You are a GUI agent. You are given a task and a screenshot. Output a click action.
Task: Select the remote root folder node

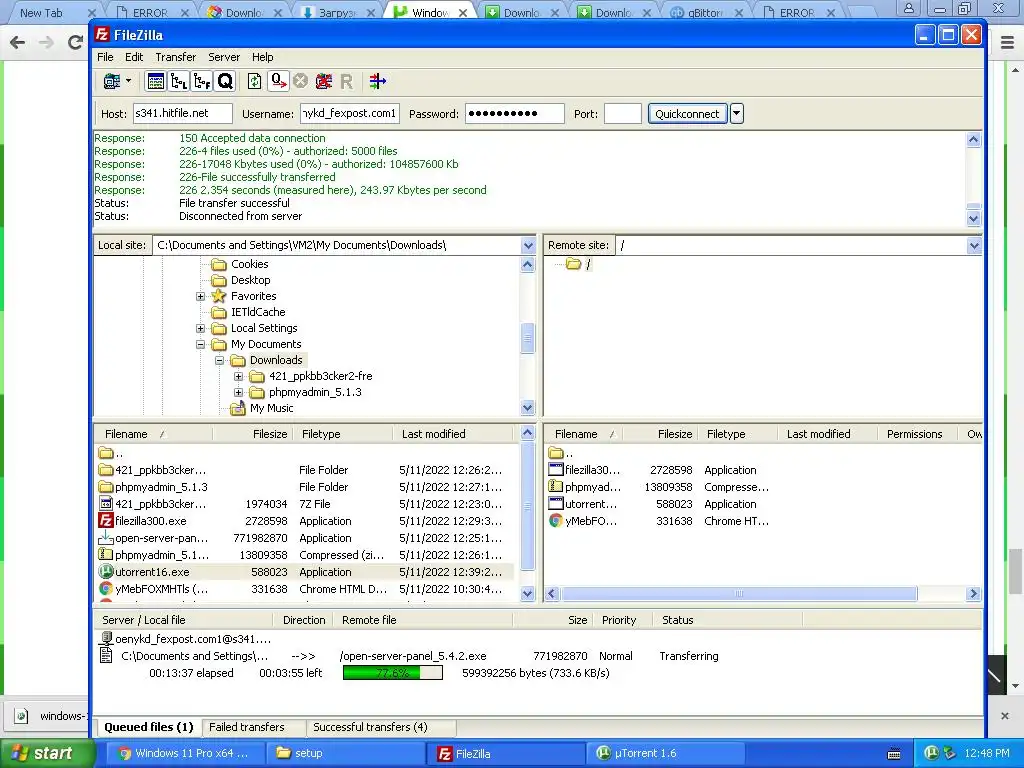588,264
